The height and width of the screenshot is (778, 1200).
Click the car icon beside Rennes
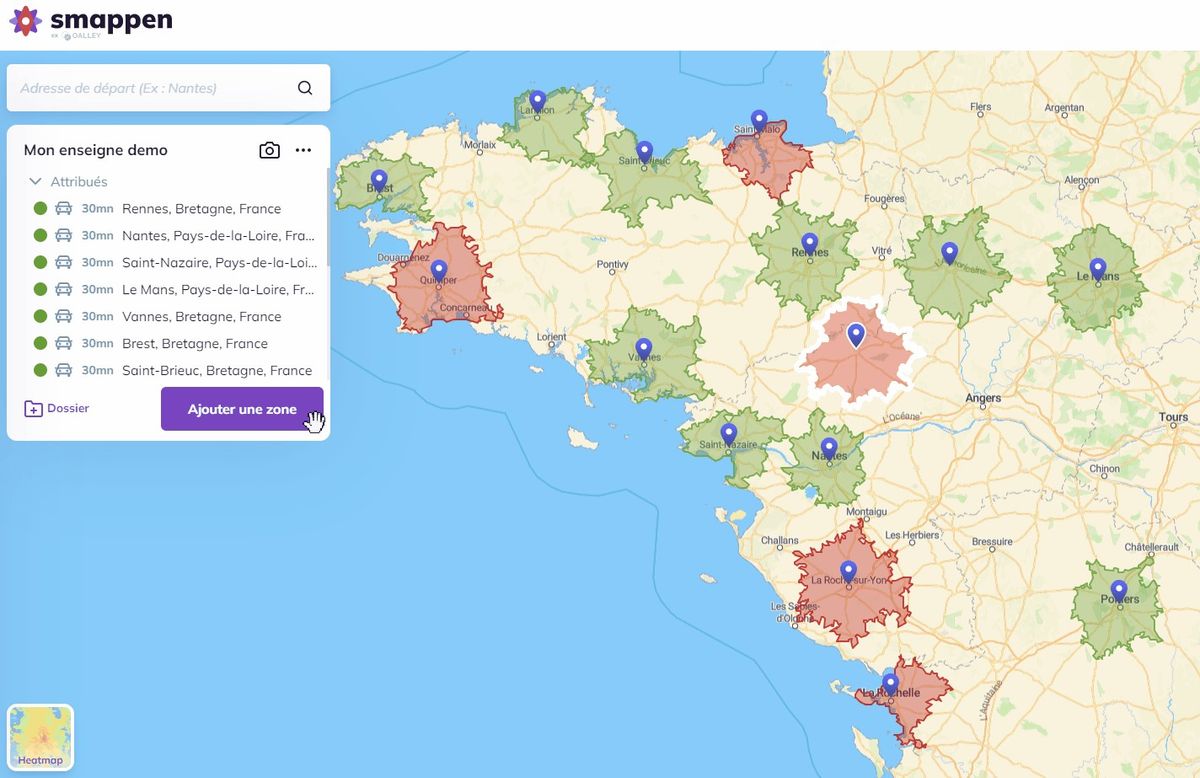(x=64, y=209)
